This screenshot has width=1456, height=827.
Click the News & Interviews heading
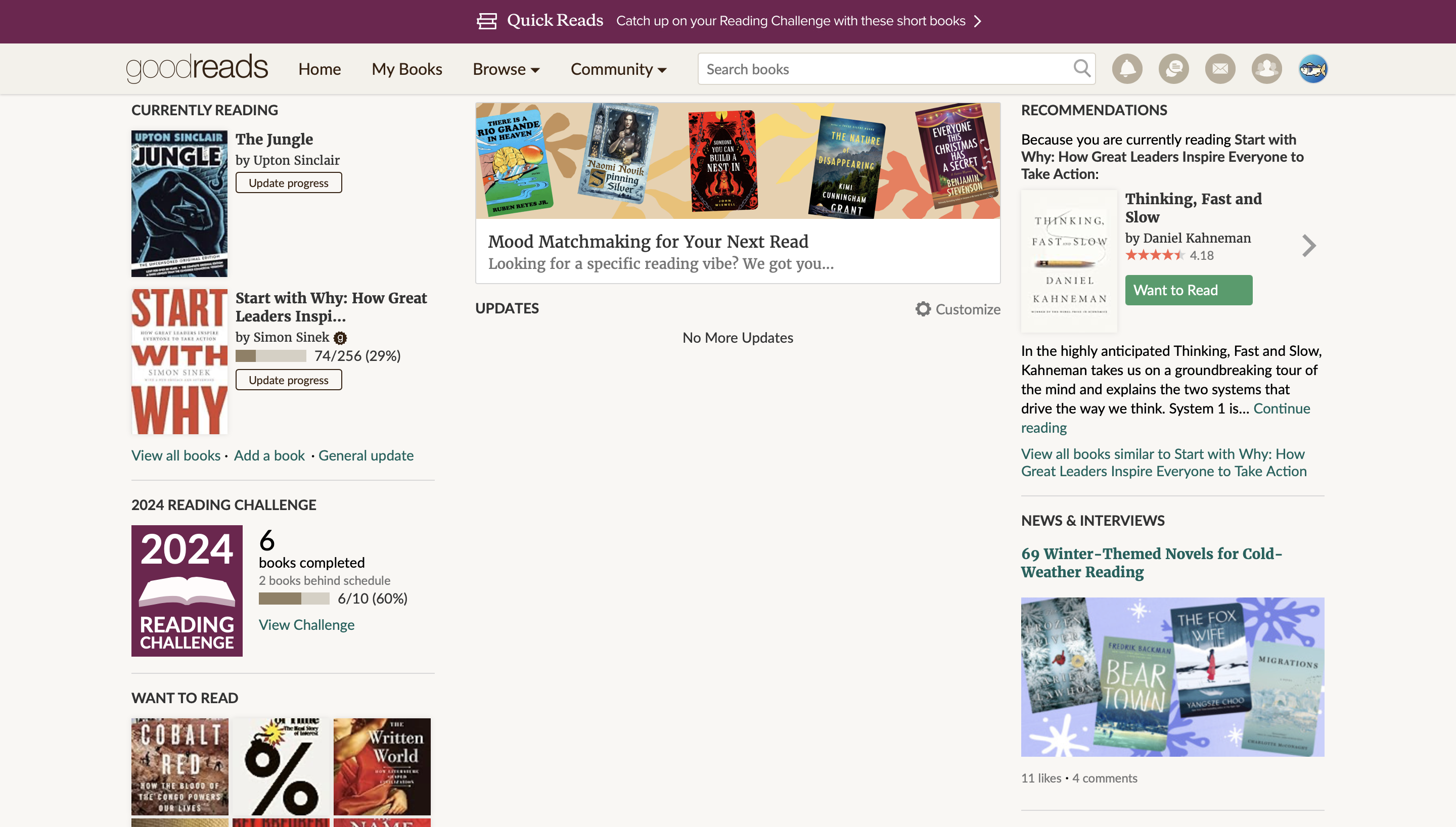[x=1093, y=521]
